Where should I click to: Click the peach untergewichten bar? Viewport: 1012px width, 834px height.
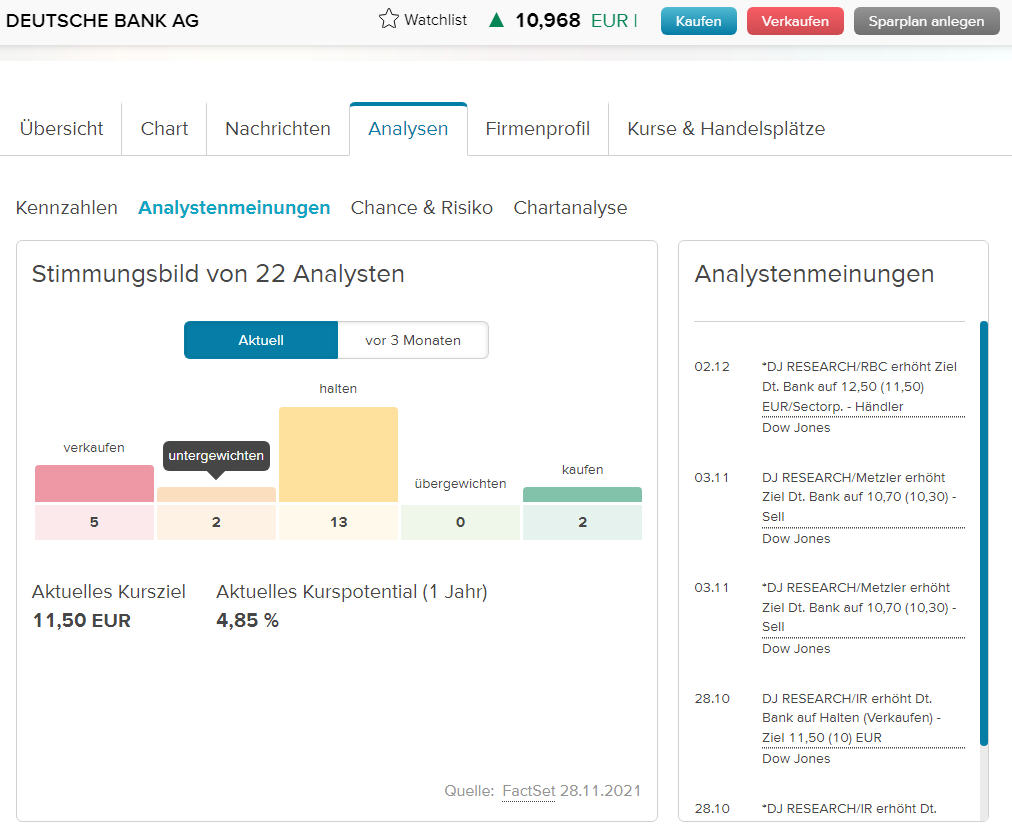216,494
